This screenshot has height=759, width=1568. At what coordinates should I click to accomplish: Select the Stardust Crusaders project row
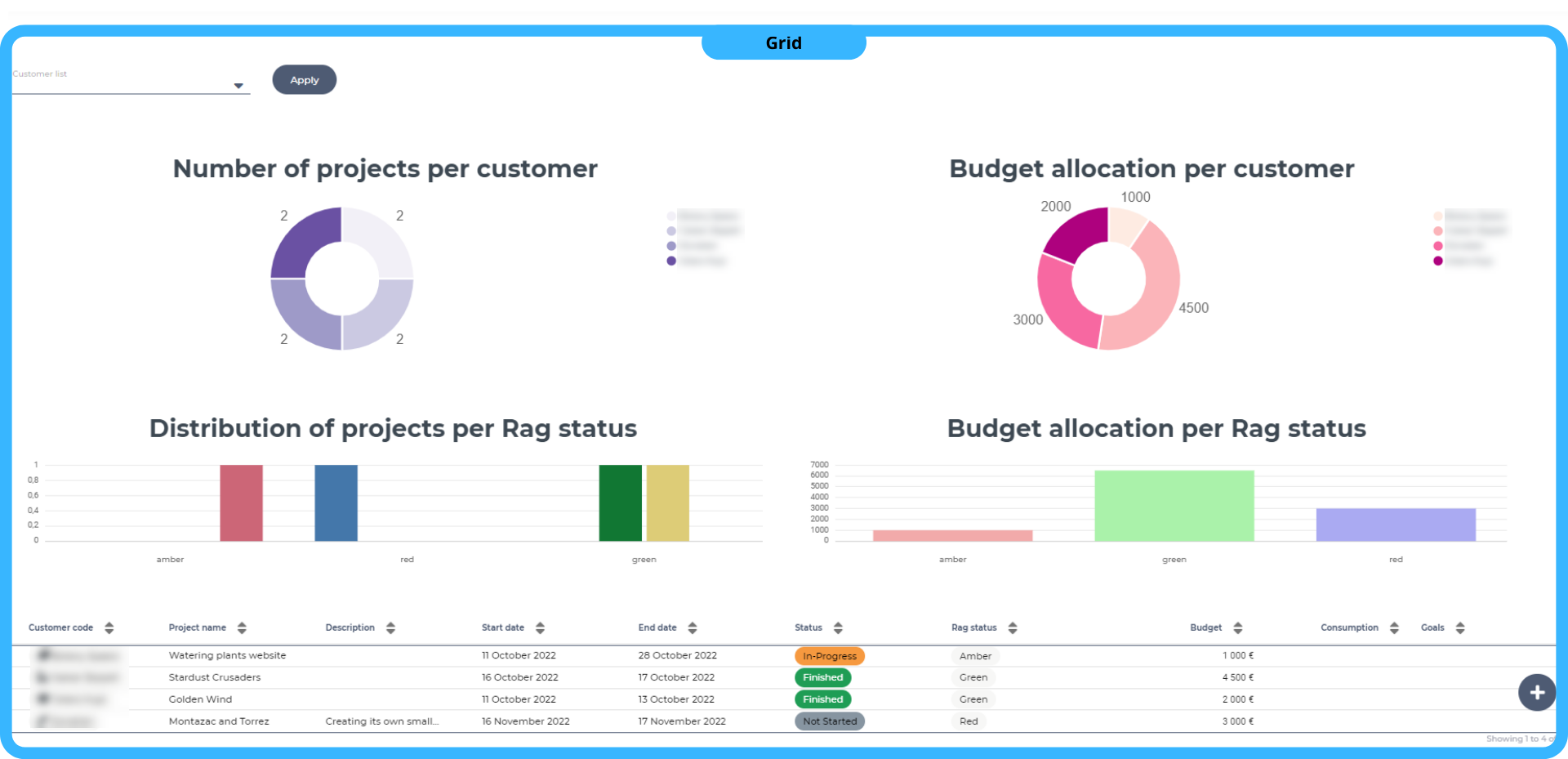pyautogui.click(x=215, y=677)
